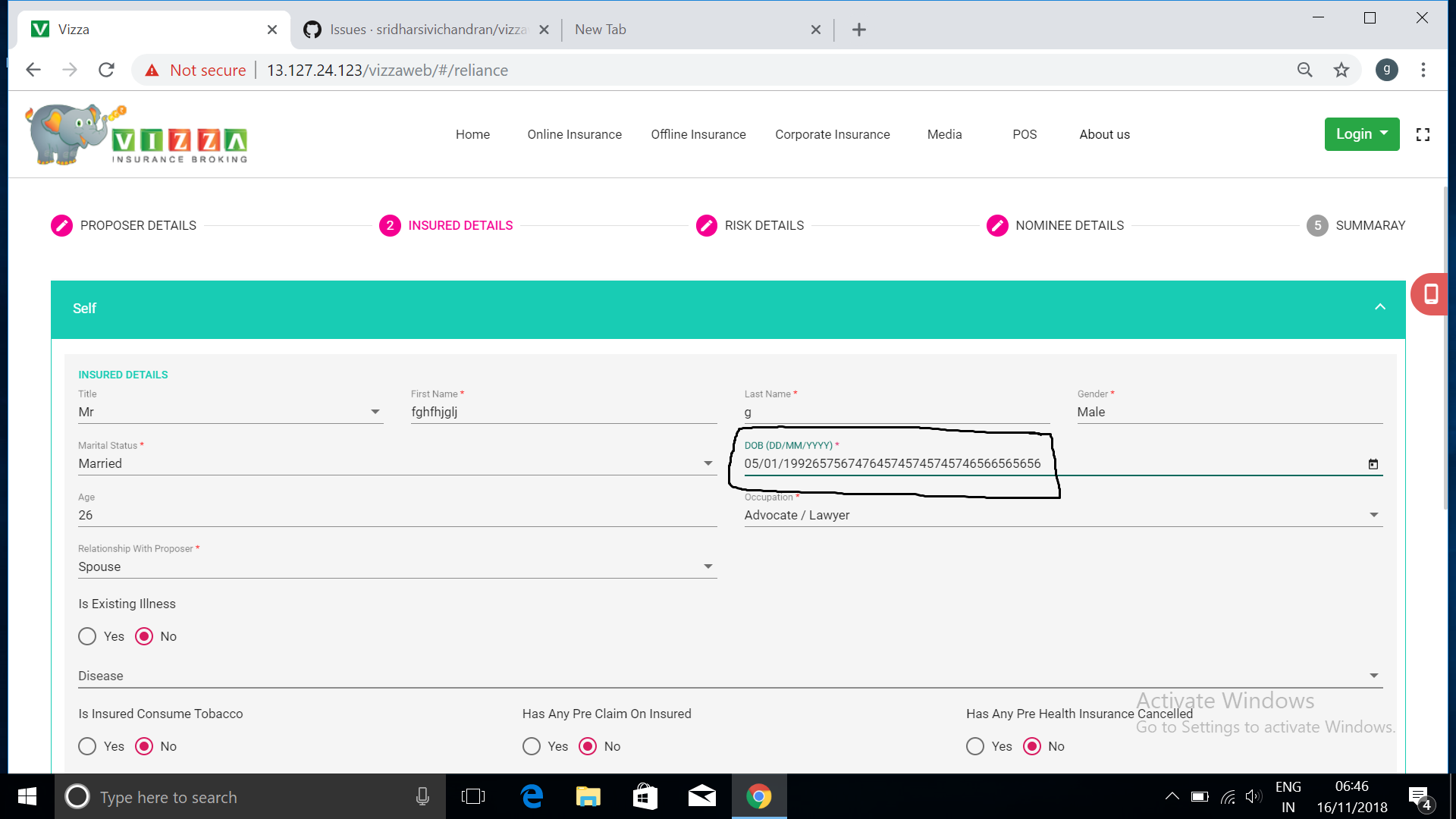Open the Relationship With Proposer dropdown
The width and height of the screenshot is (1456, 819).
pos(397,566)
